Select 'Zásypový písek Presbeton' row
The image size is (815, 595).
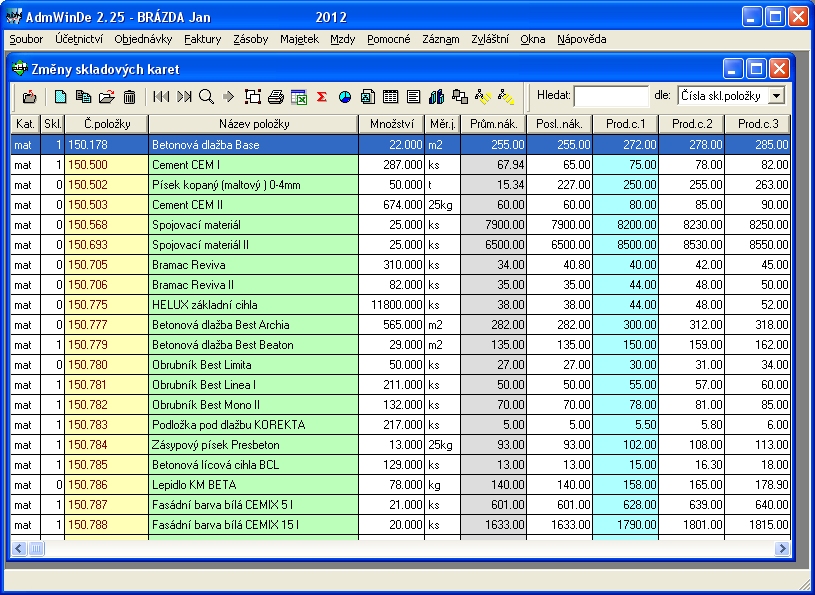click(x=400, y=445)
